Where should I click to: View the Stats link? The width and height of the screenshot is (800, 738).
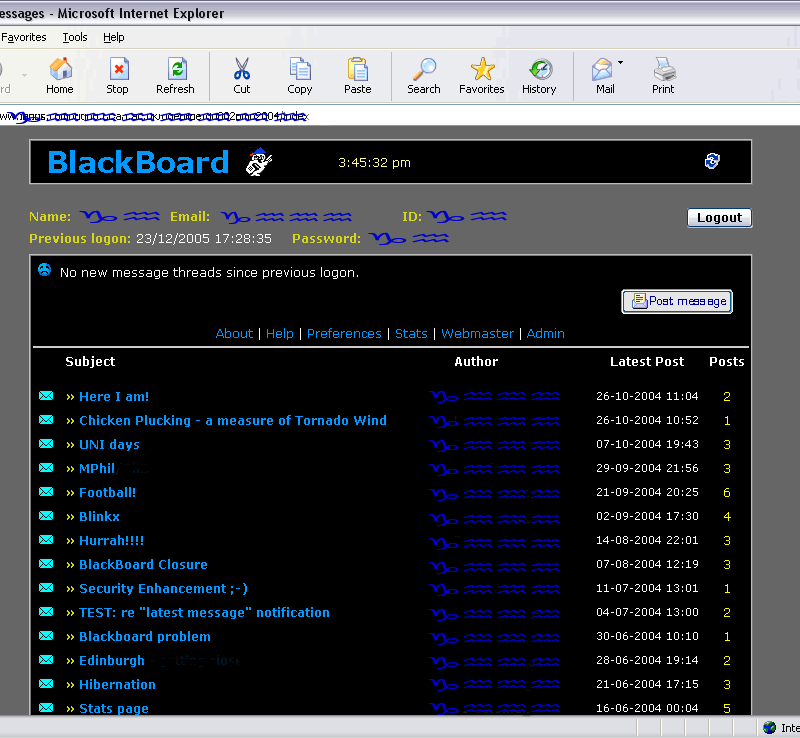point(411,334)
